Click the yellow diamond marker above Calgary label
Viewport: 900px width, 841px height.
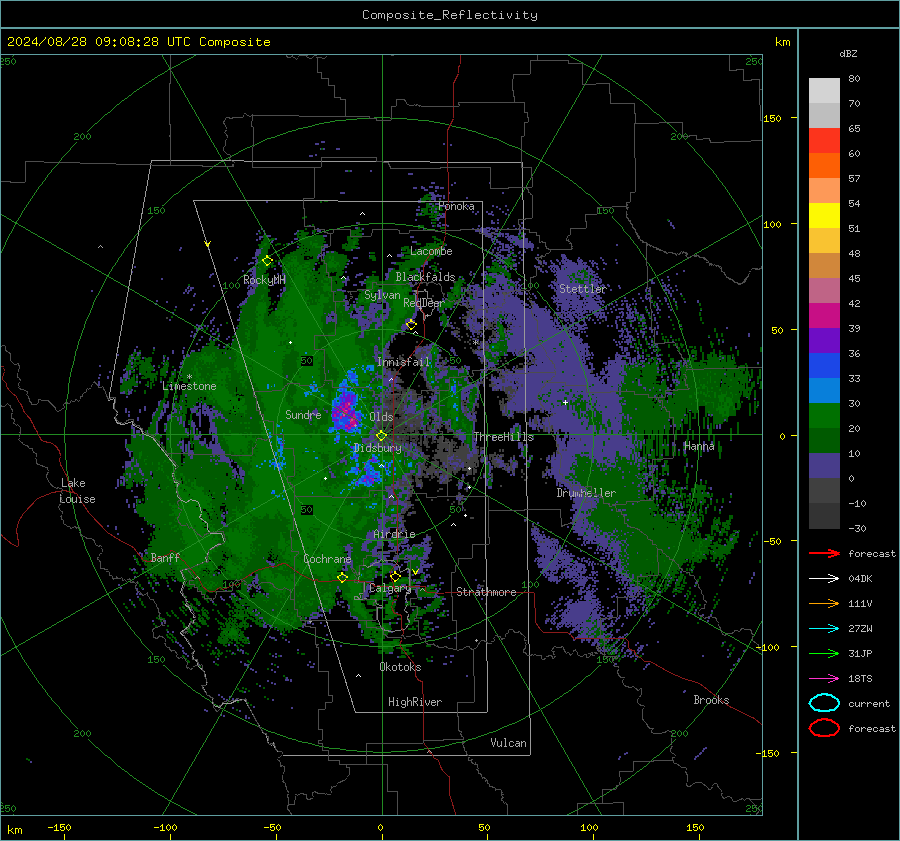pos(395,576)
